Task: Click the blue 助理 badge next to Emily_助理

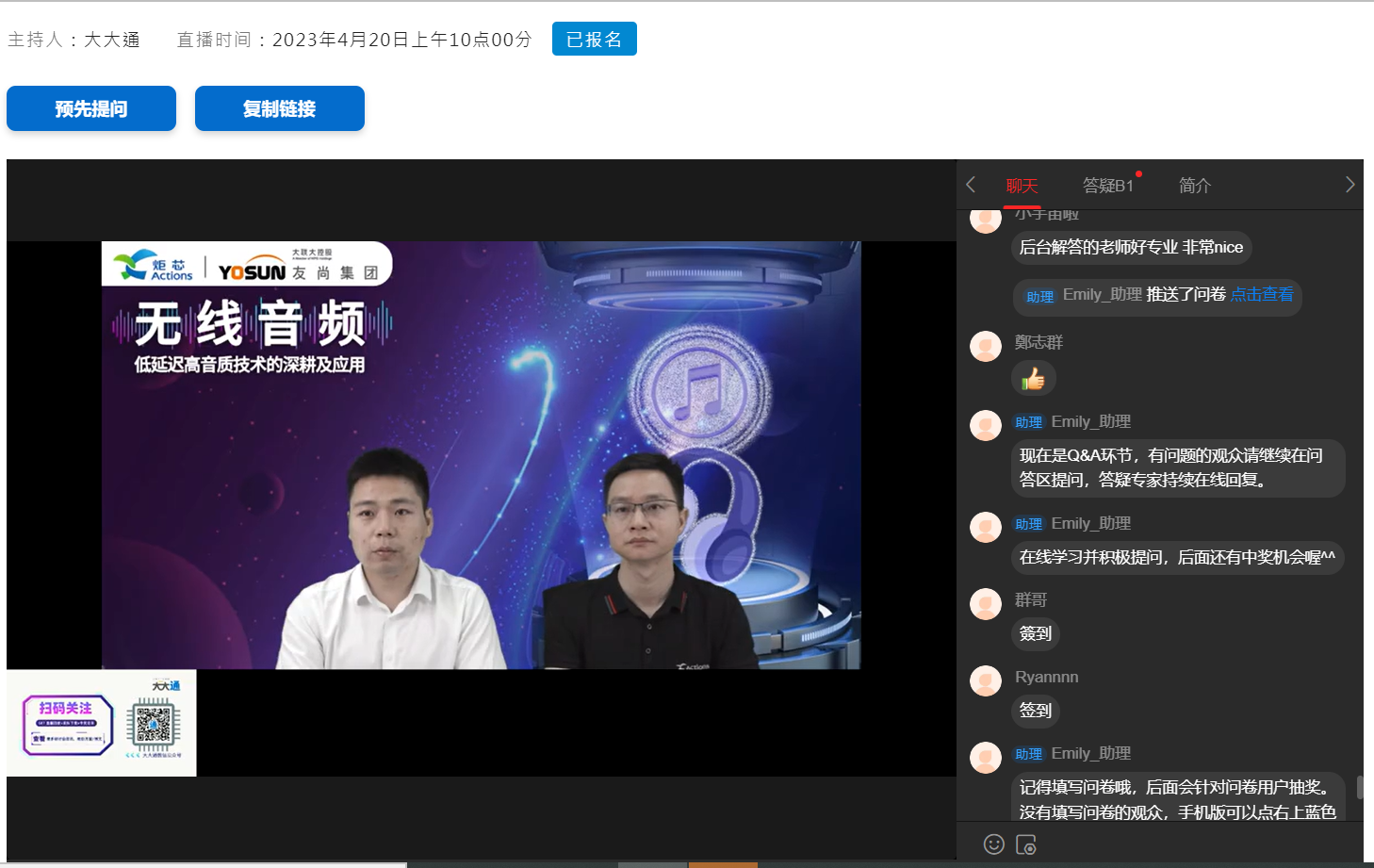Action: (1029, 421)
